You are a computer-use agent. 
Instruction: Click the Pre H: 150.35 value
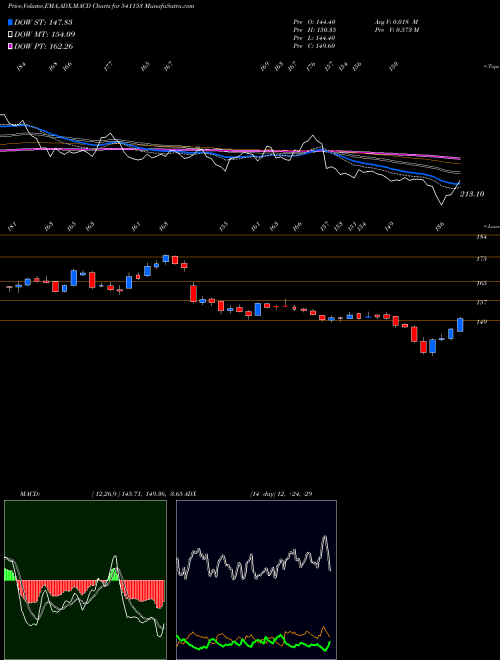(x=314, y=30)
